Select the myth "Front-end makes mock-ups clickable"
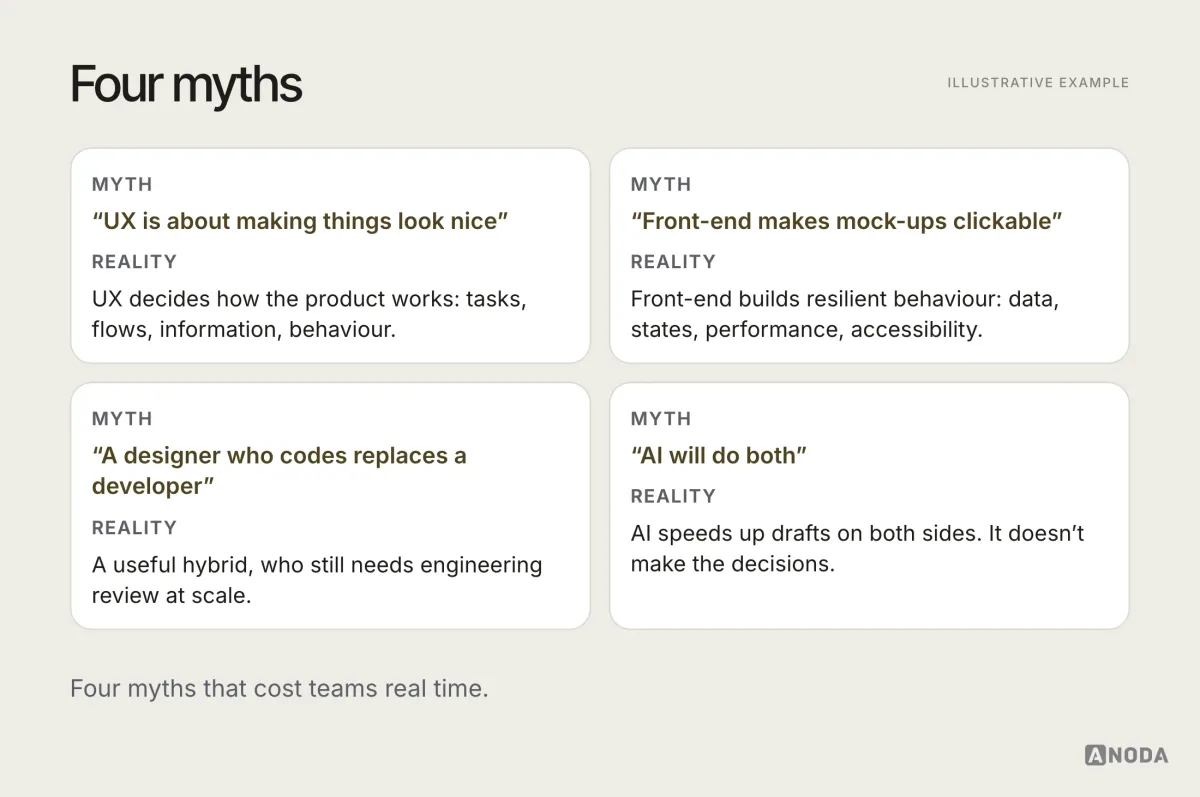 846,221
